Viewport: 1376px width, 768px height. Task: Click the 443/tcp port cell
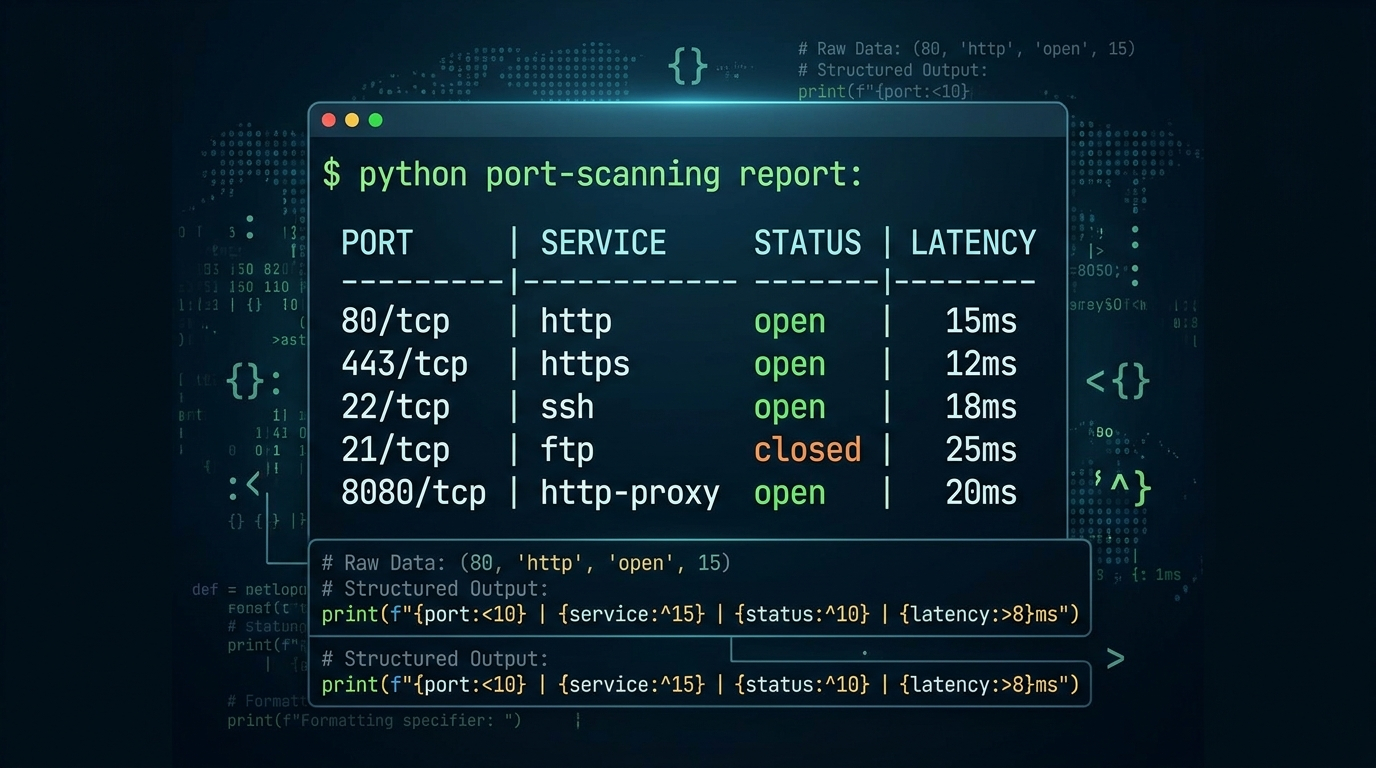click(x=404, y=364)
